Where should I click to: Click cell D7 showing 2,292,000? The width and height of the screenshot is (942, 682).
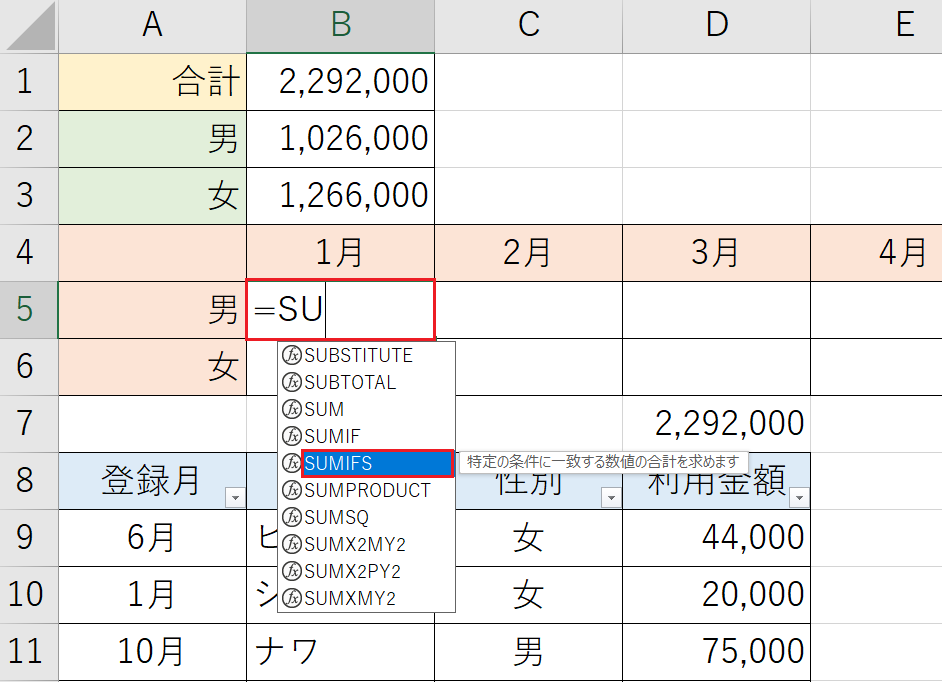717,424
